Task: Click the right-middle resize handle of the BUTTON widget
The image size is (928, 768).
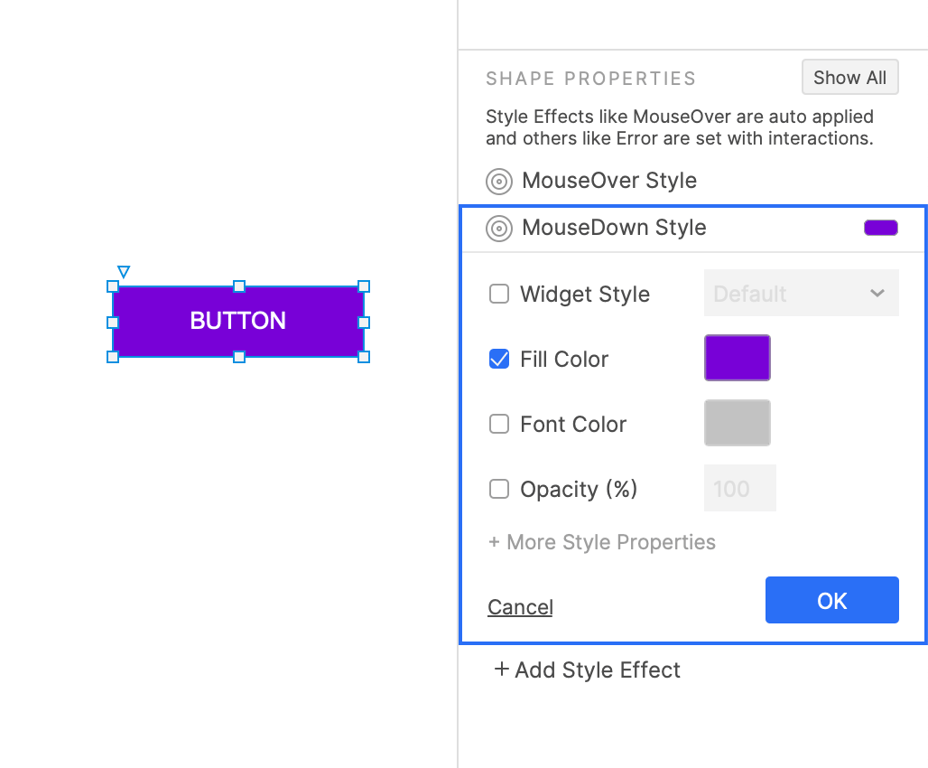Action: 364,322
